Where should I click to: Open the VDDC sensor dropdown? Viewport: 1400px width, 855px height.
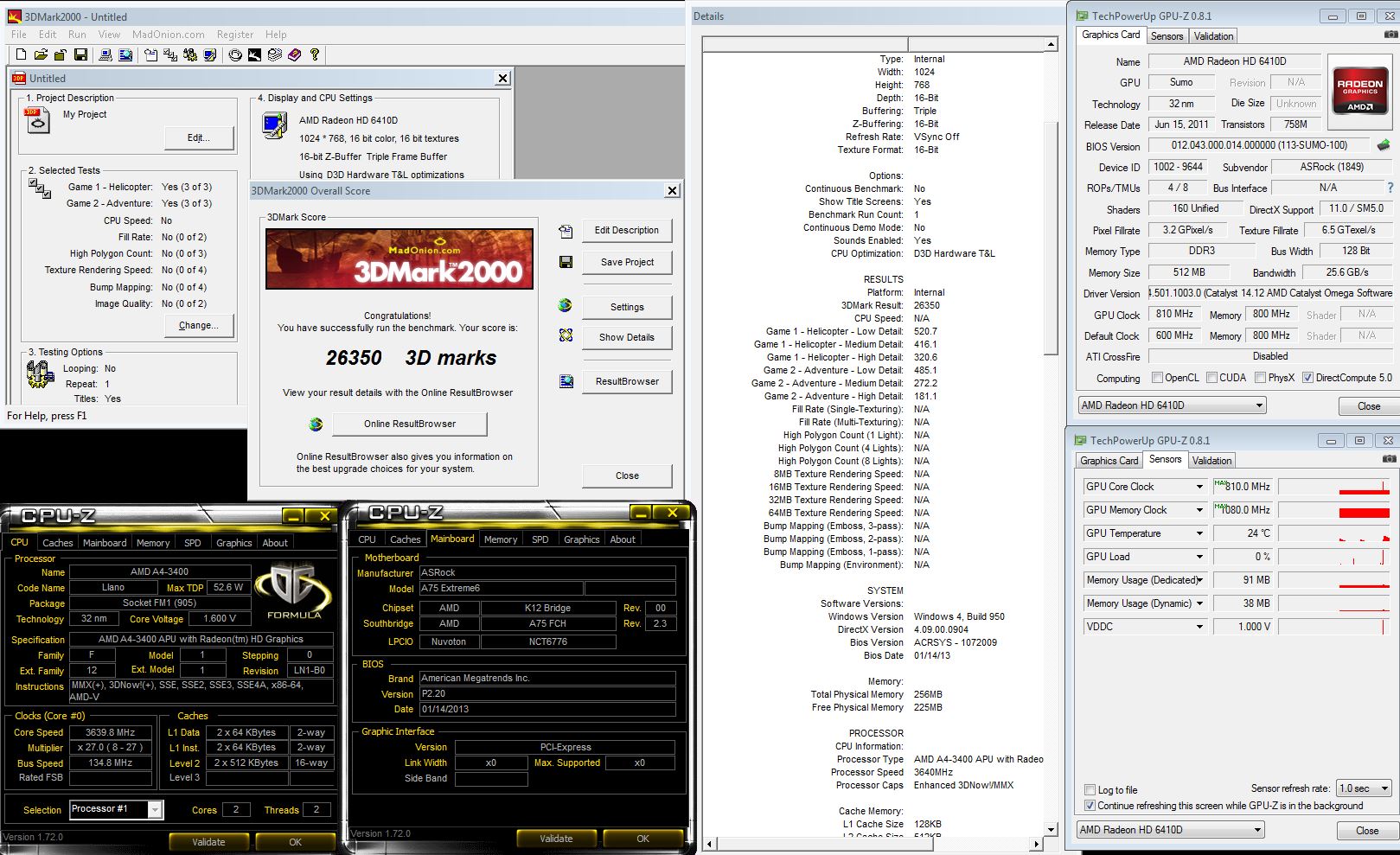1199,627
